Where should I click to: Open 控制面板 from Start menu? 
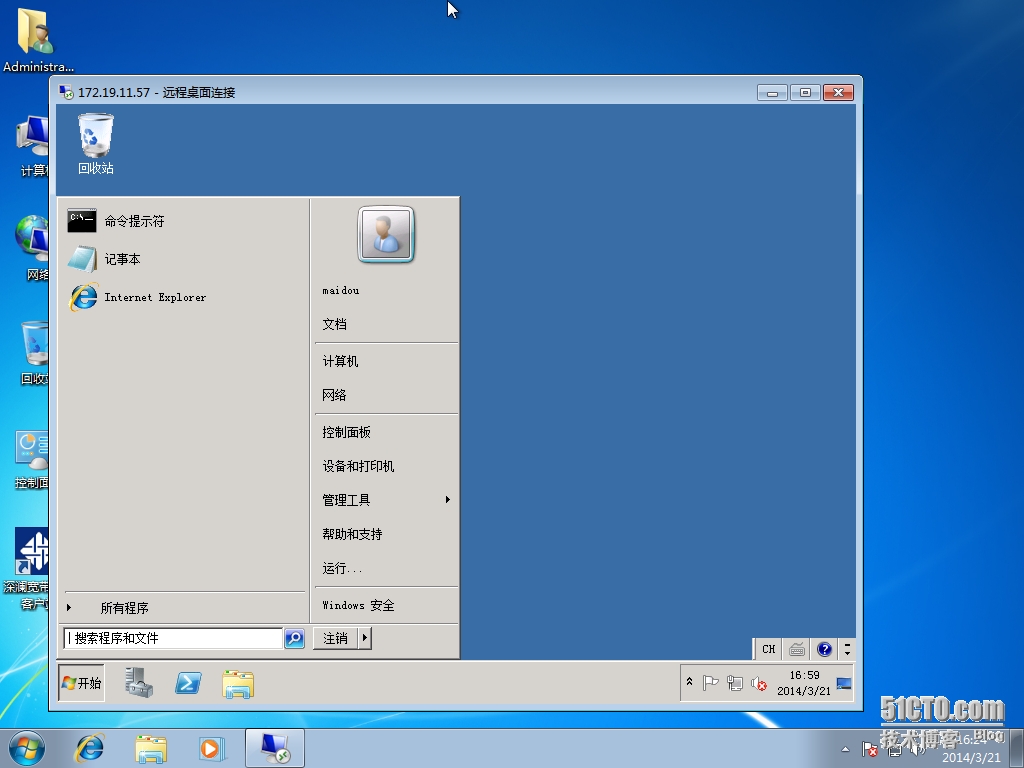coord(346,432)
